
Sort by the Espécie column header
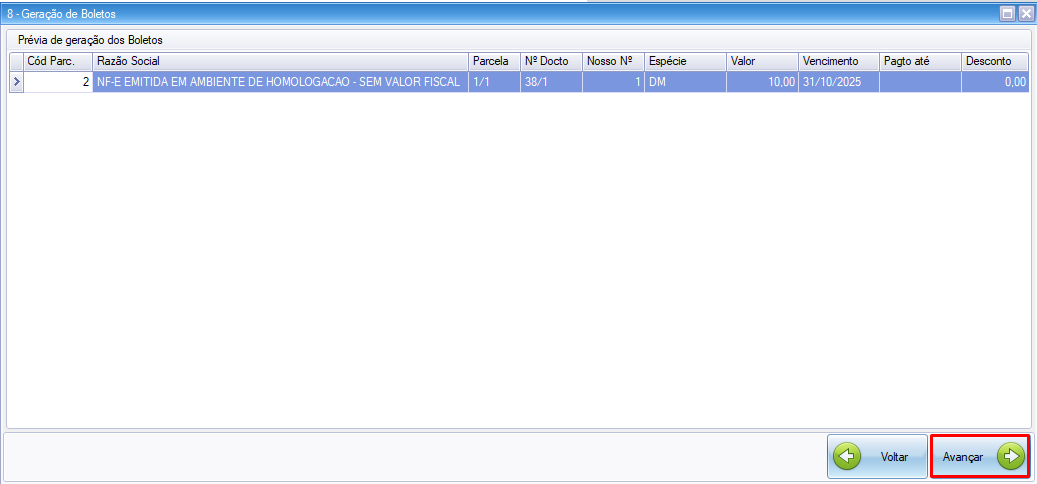click(x=684, y=62)
